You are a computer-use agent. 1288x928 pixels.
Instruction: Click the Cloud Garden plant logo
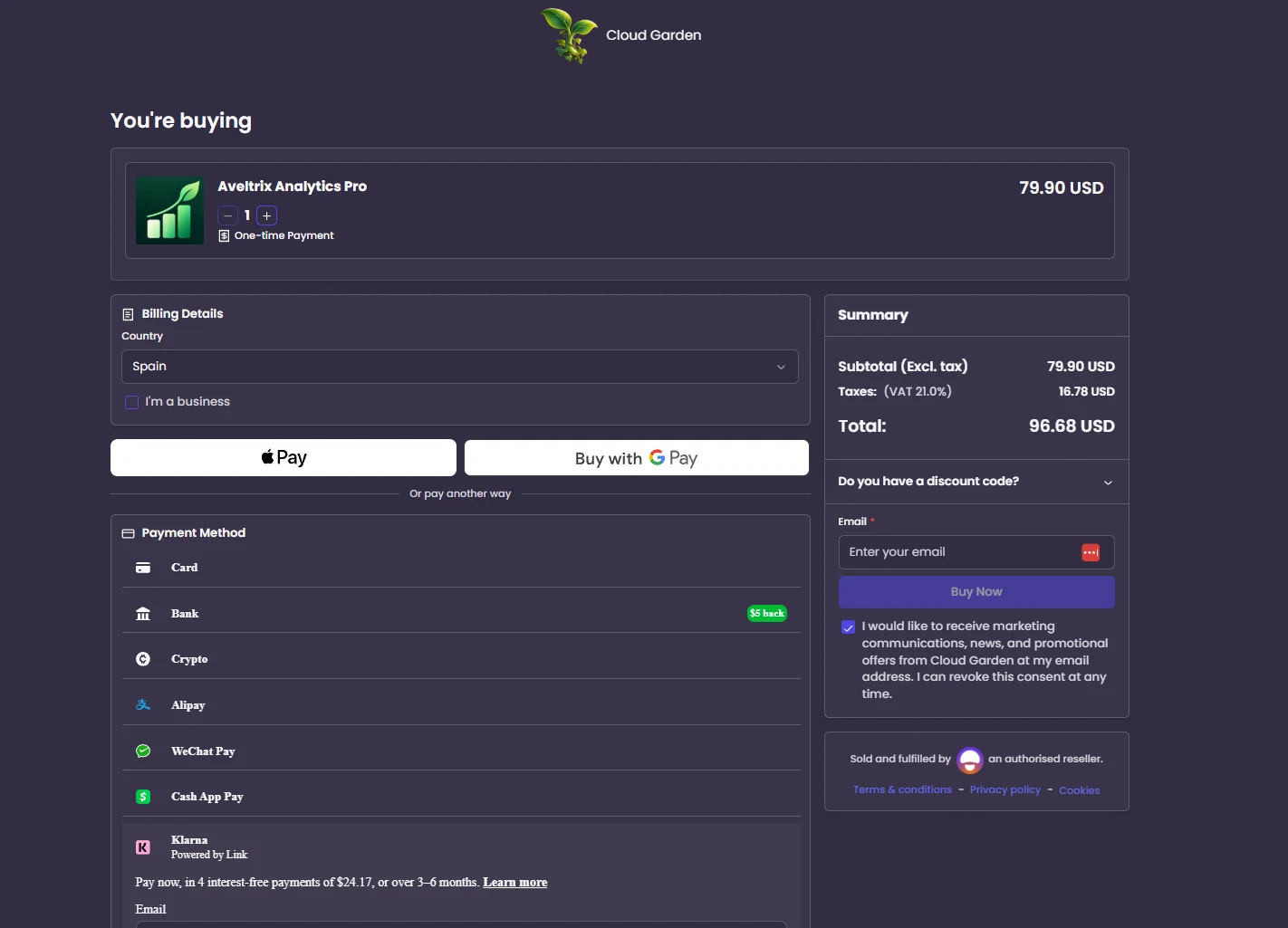click(x=569, y=35)
